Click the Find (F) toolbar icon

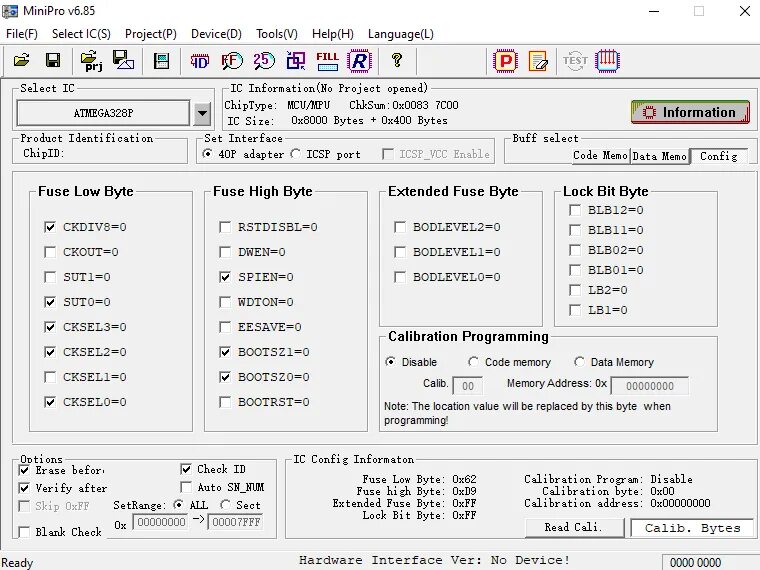pos(232,61)
